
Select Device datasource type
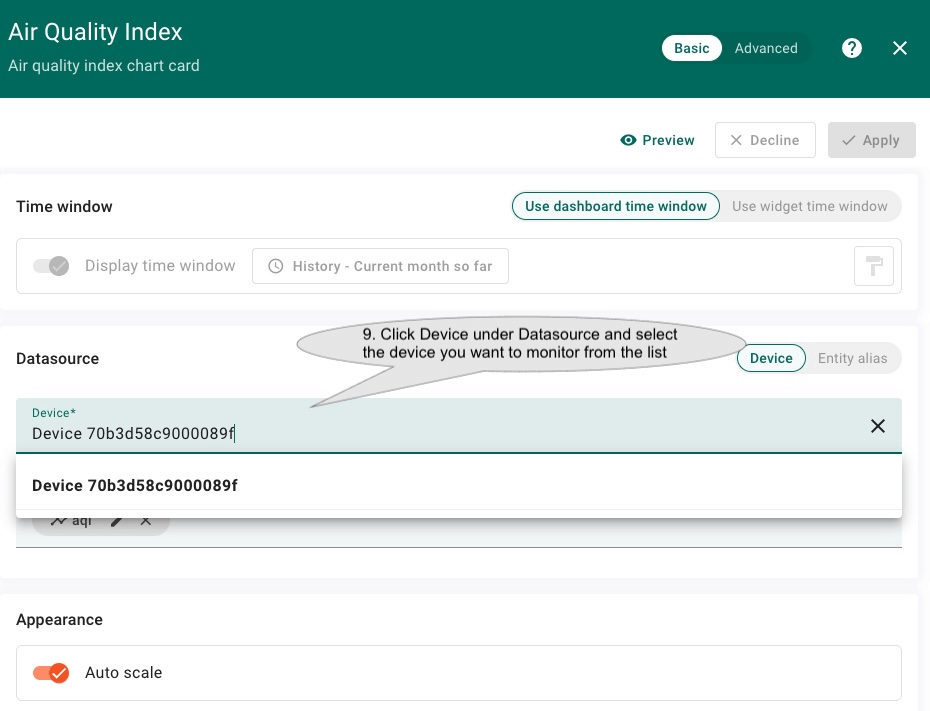pyautogui.click(x=771, y=358)
